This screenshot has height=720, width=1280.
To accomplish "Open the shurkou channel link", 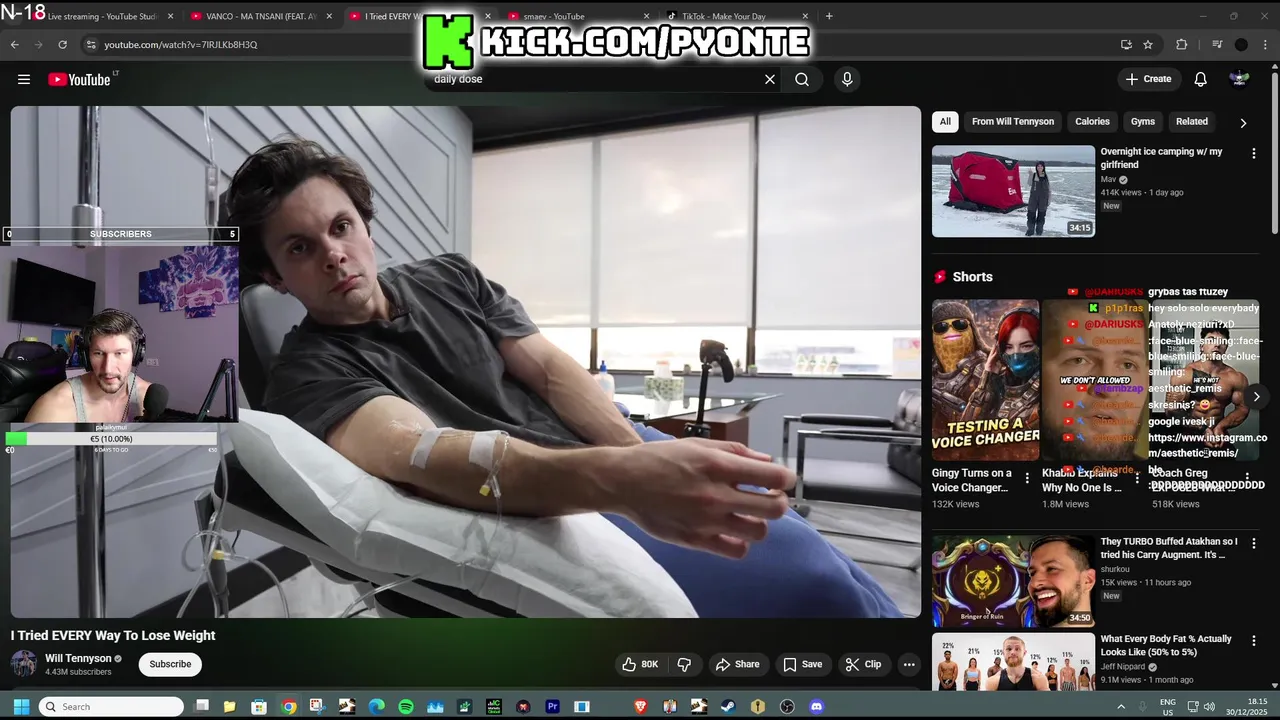I will 1117,569.
